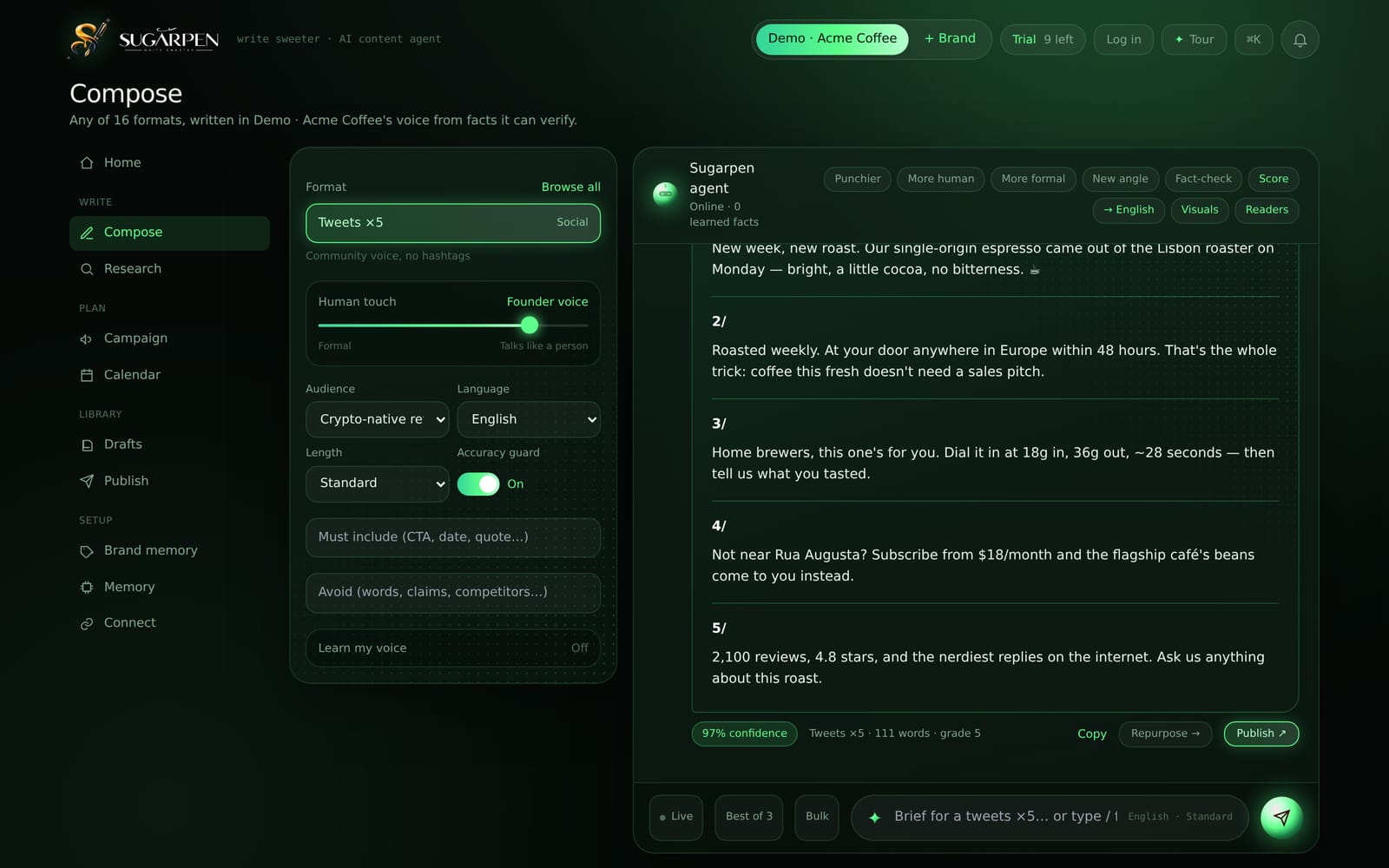Click the Publish paper-plane sidebar icon
Image resolution: width=1389 pixels, height=868 pixels.
[x=87, y=481]
